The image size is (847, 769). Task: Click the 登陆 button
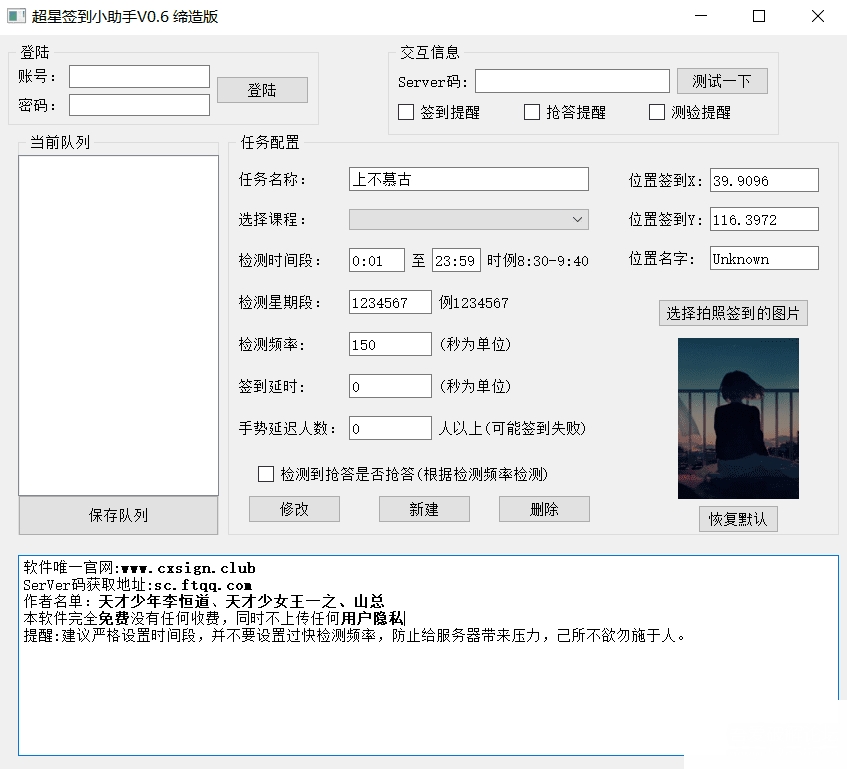click(x=261, y=89)
